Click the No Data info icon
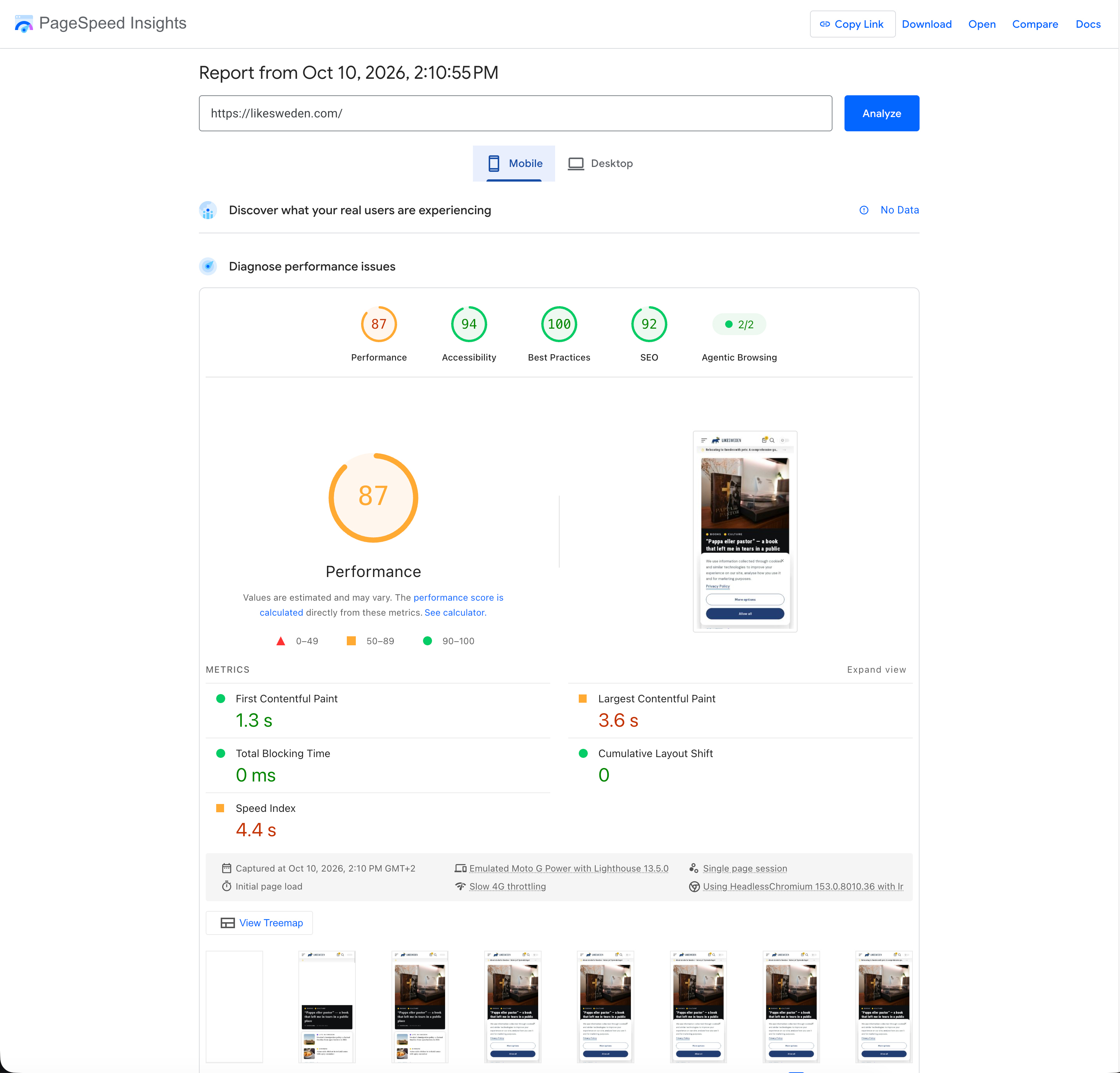1120x1073 pixels. (x=863, y=210)
